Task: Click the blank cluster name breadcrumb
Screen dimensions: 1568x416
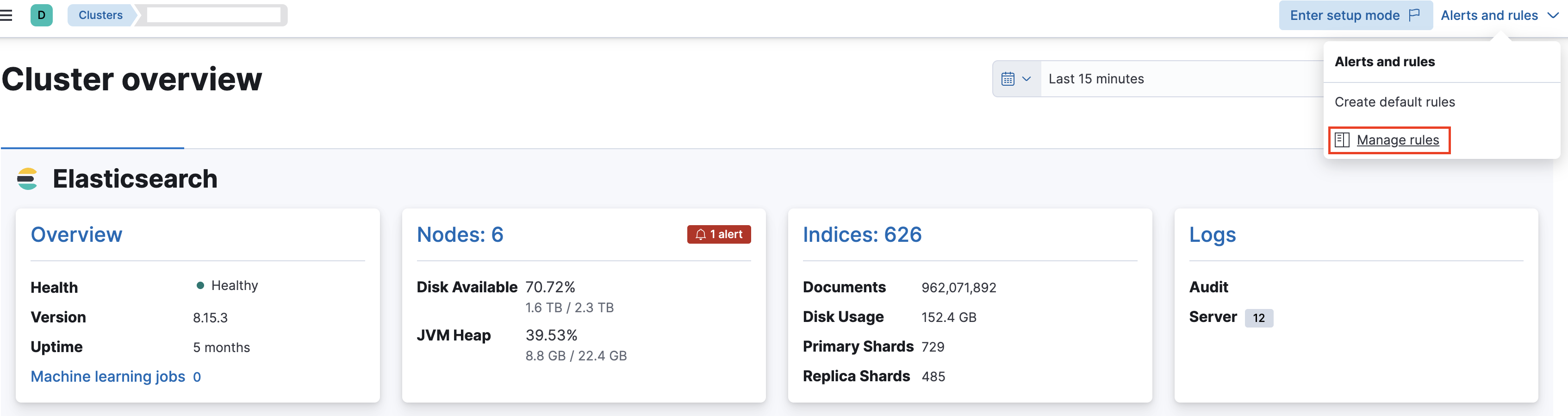Action: (x=214, y=15)
